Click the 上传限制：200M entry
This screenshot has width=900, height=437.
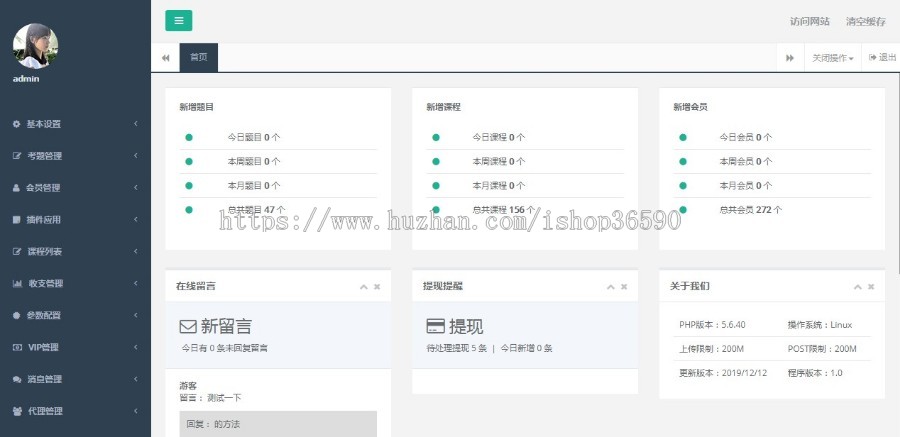(711, 349)
